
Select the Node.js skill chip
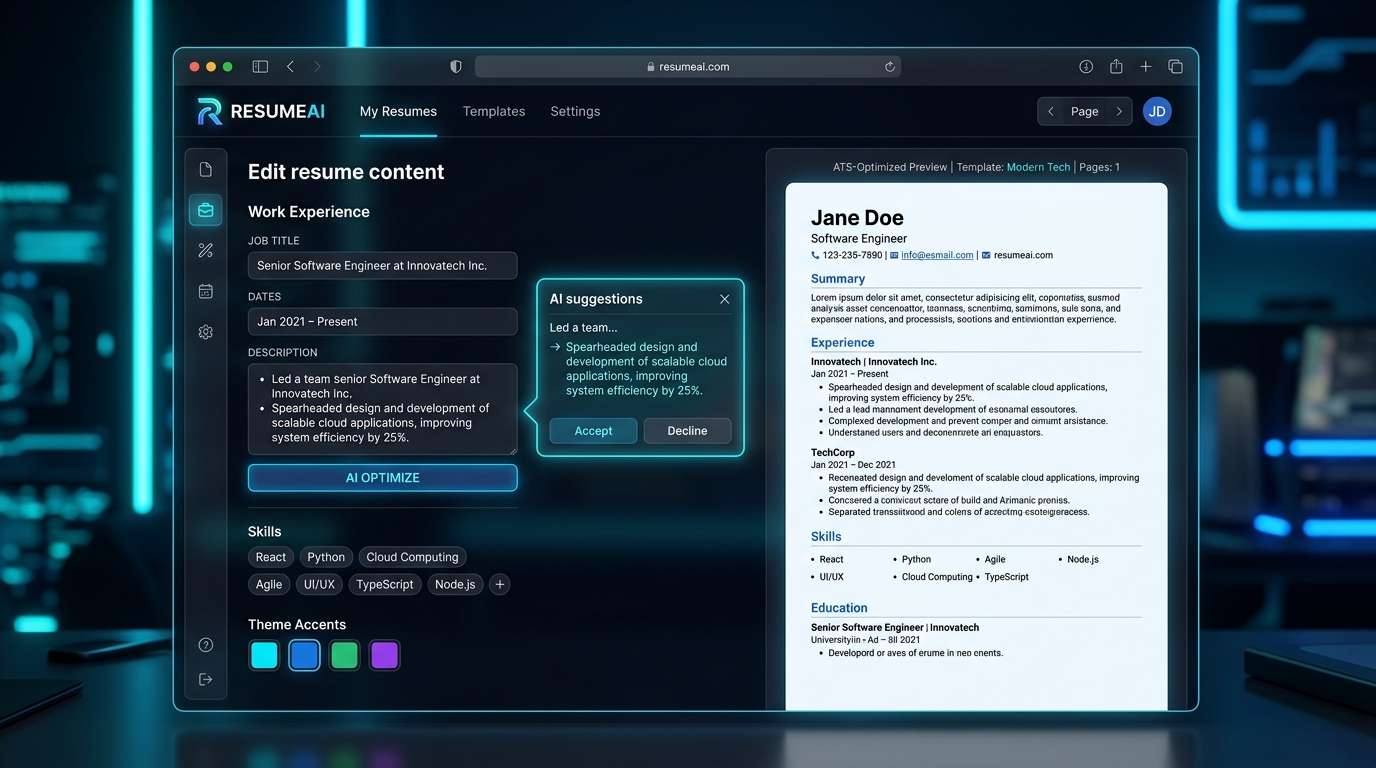[455, 584]
